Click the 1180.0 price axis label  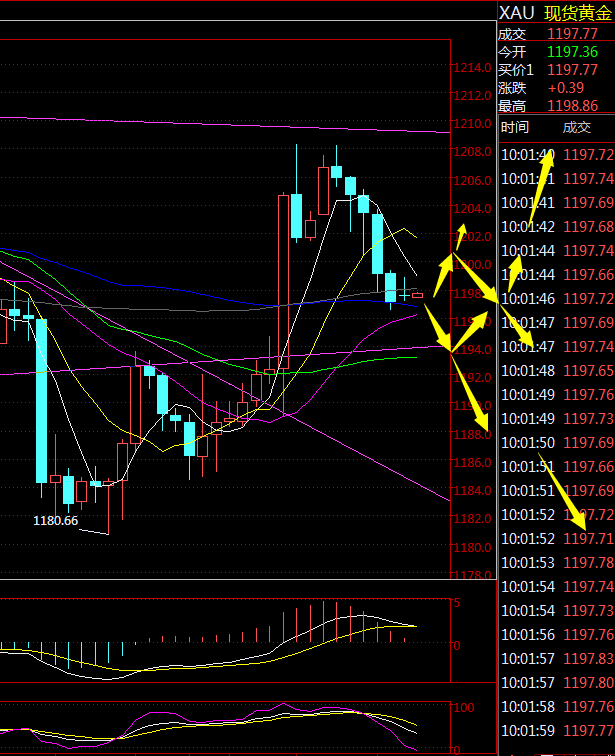pyautogui.click(x=472, y=547)
